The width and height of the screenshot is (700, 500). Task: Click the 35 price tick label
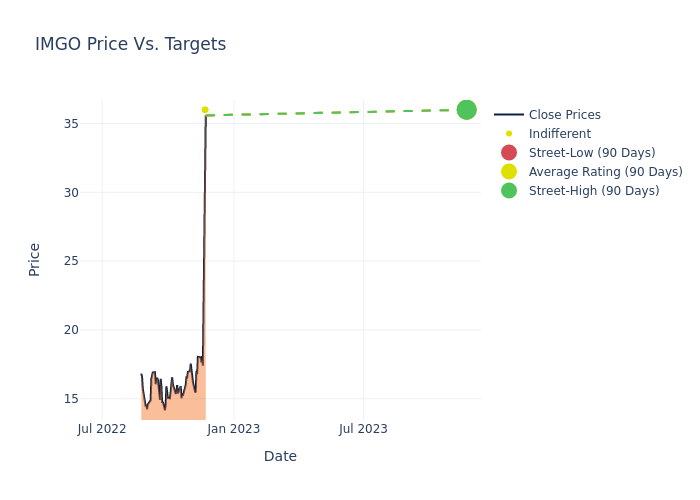(x=71, y=124)
